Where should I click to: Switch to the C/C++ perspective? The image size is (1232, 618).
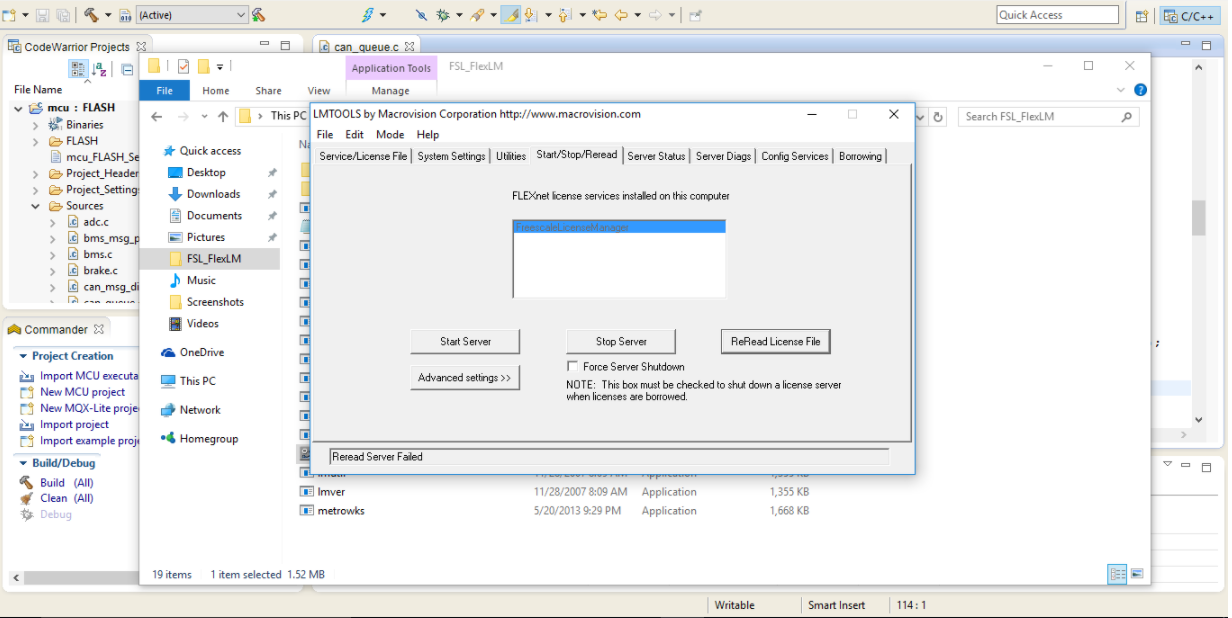click(1190, 15)
